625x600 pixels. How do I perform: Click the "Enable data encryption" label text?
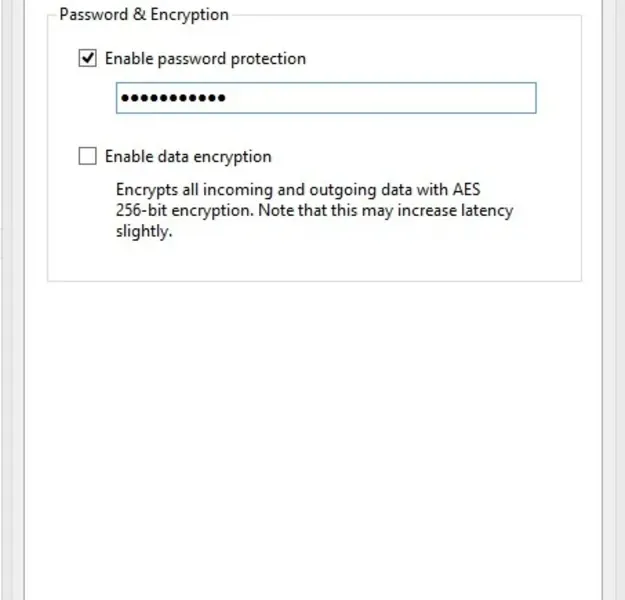point(188,157)
